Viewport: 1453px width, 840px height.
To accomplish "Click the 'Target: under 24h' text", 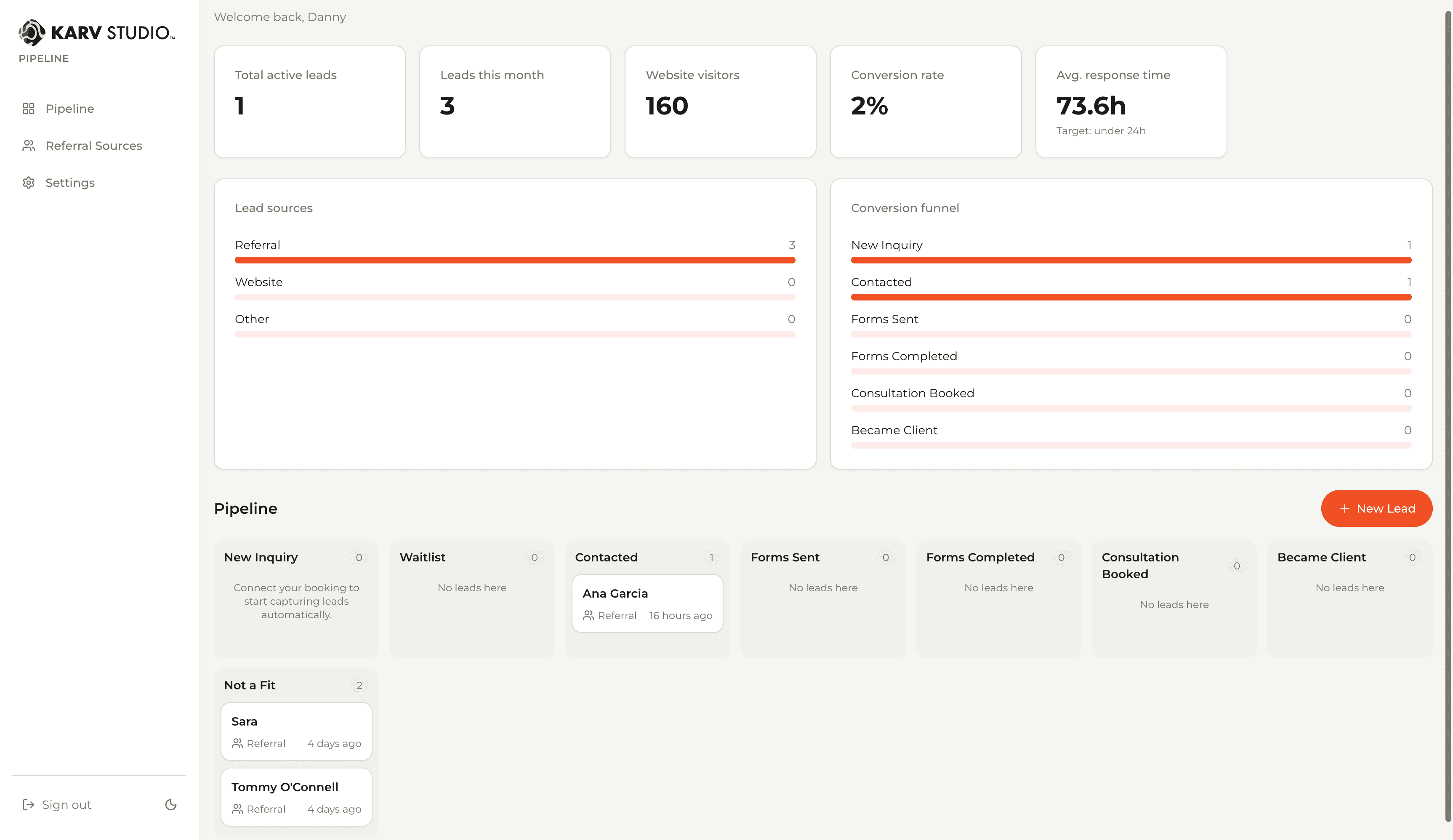I will tap(1100, 130).
